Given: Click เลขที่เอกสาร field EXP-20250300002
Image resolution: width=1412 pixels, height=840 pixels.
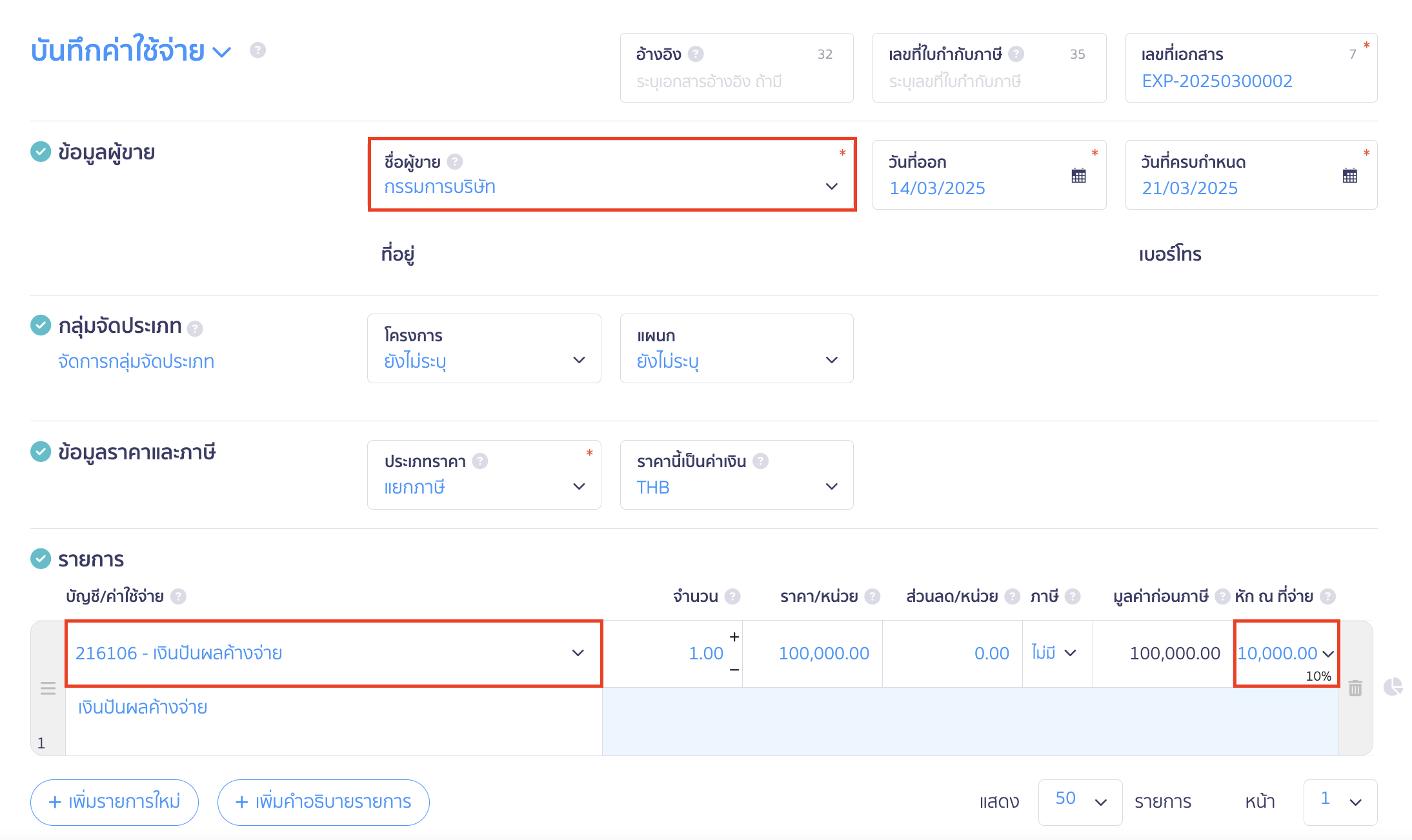Looking at the screenshot, I should [x=1251, y=68].
